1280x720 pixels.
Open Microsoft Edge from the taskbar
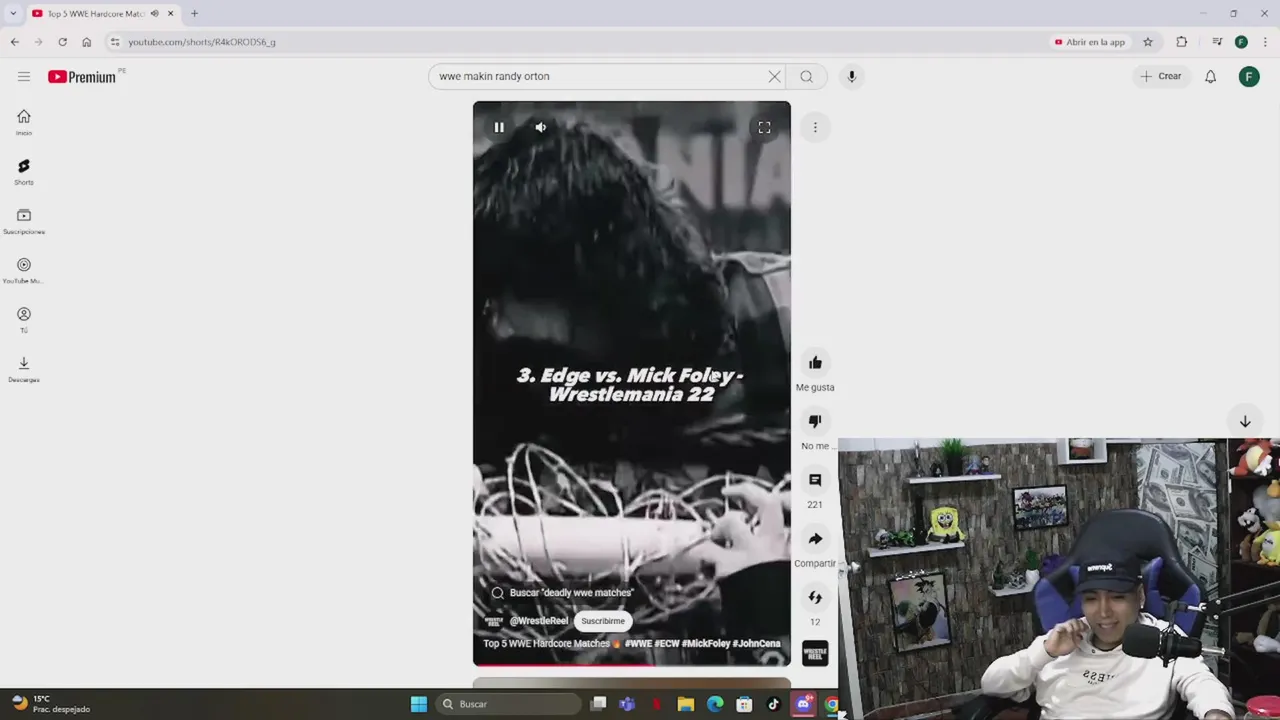(x=715, y=704)
